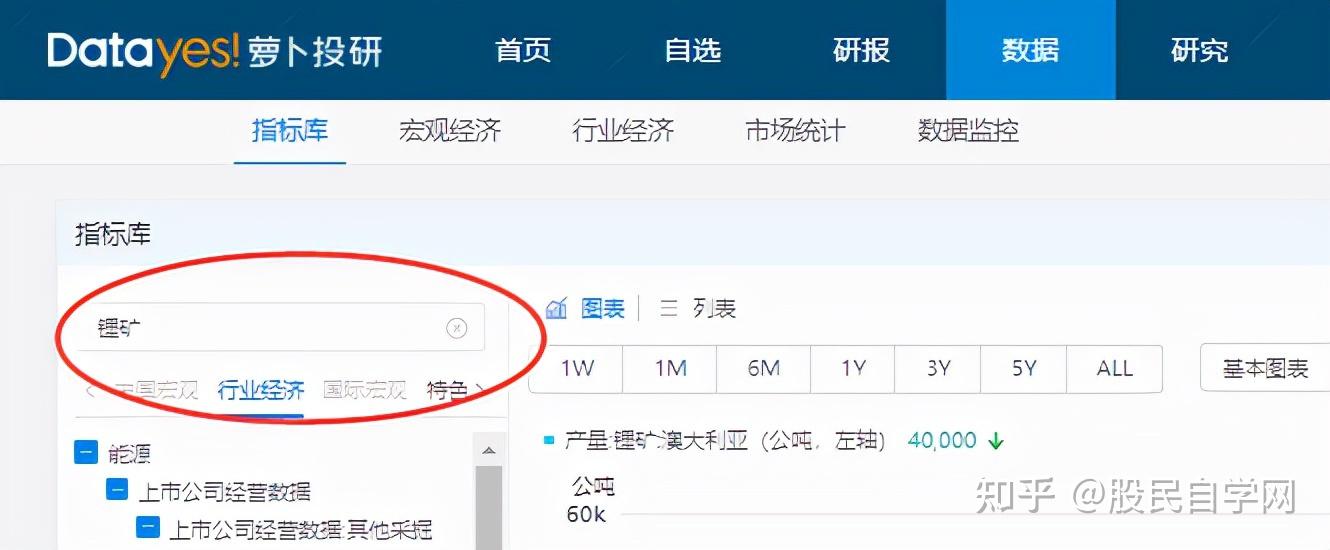Set time range to 1W
The height and width of the screenshot is (550, 1330).
[x=576, y=369]
